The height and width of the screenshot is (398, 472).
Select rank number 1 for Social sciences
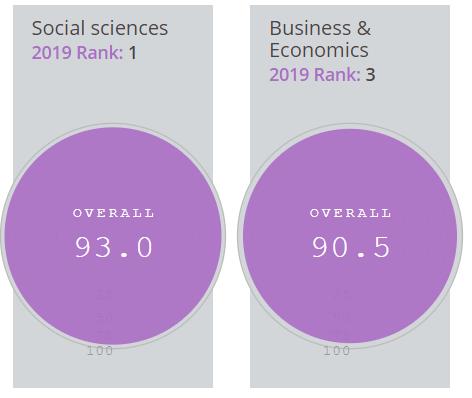133,53
